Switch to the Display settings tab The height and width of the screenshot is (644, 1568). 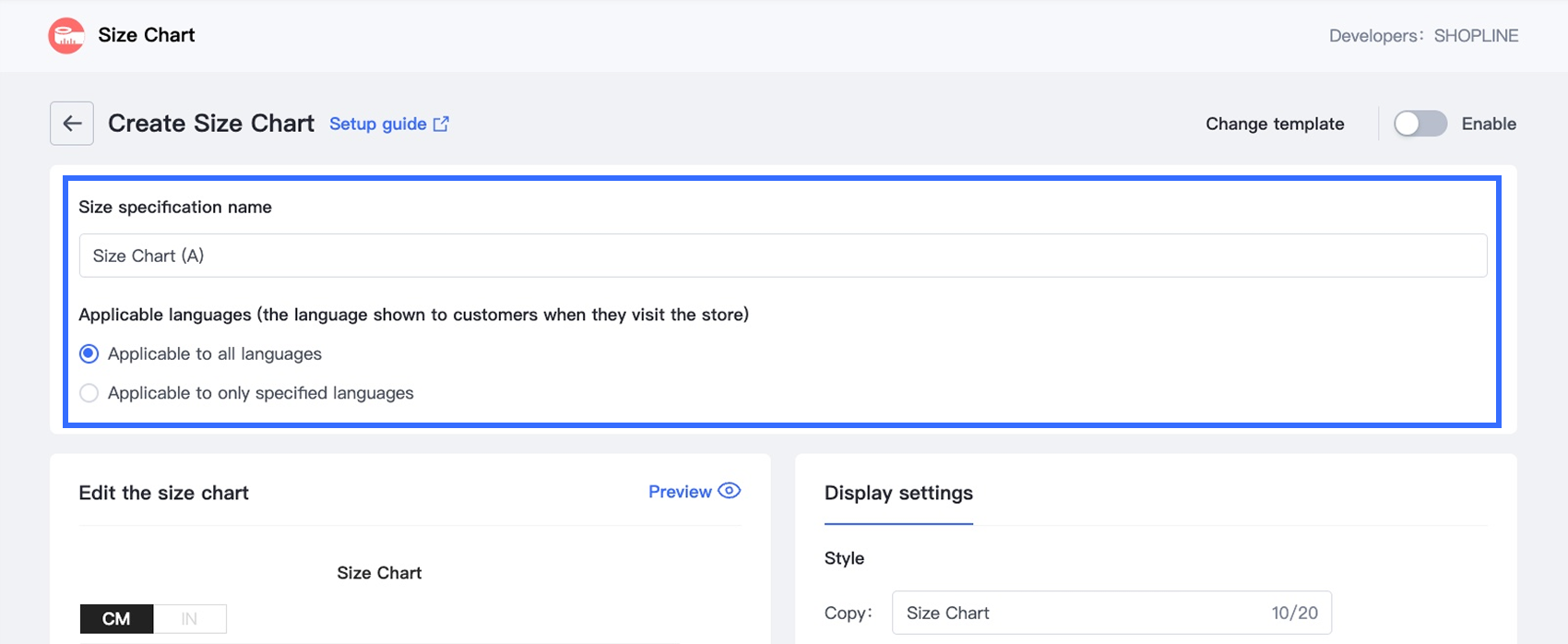pyautogui.click(x=898, y=493)
